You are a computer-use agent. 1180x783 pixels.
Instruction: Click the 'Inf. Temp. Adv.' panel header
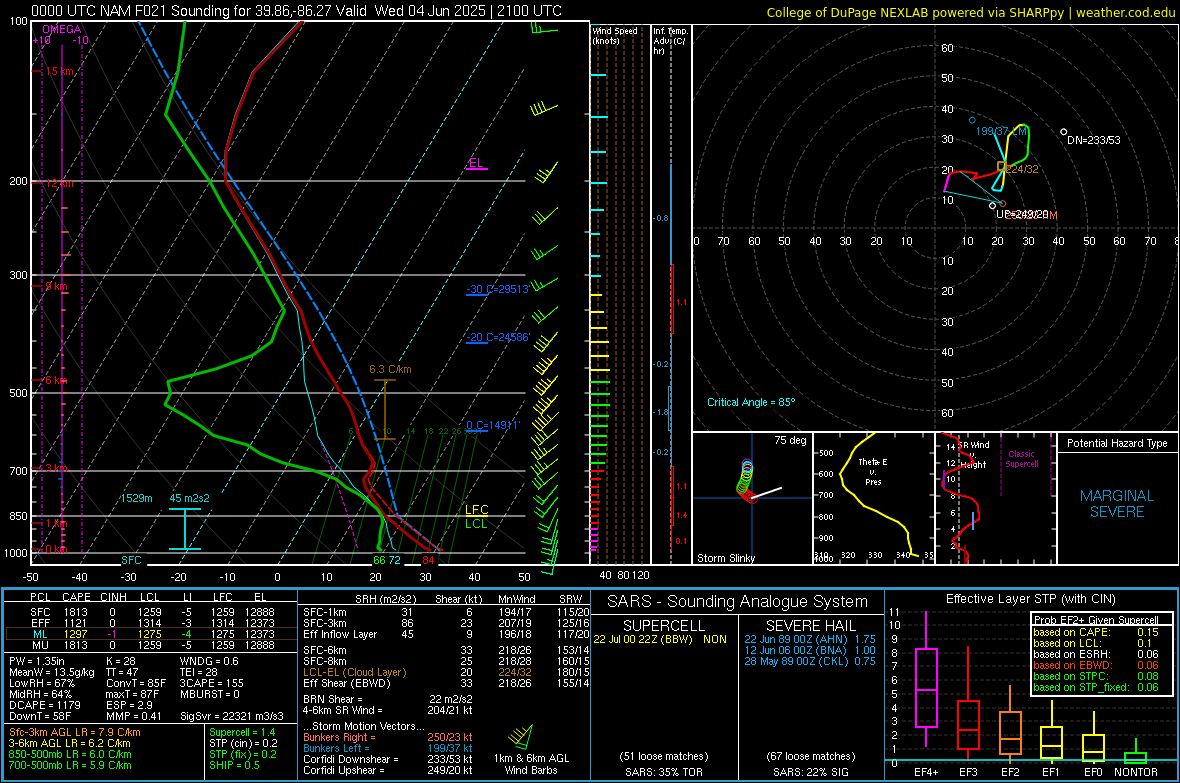[670, 41]
